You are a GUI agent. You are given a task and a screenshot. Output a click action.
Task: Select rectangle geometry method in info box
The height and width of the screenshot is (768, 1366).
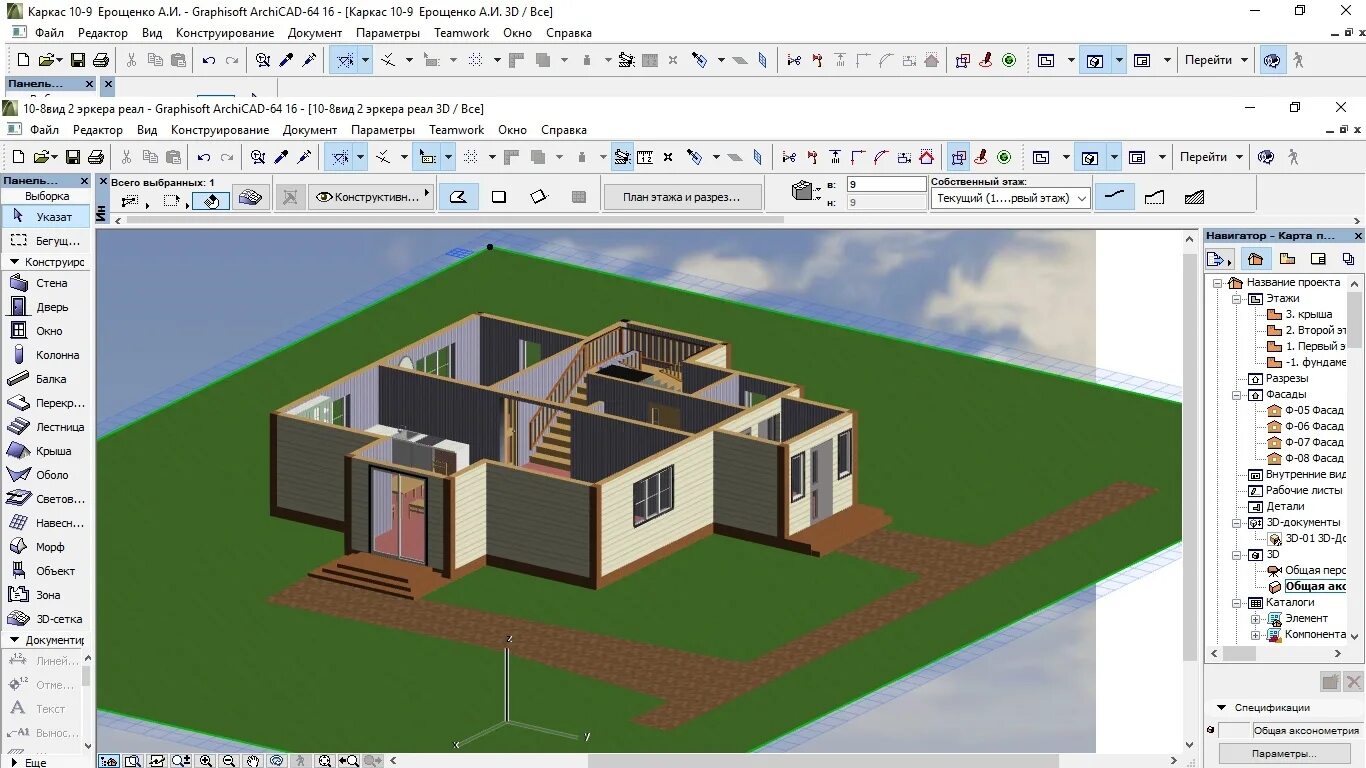(x=499, y=197)
